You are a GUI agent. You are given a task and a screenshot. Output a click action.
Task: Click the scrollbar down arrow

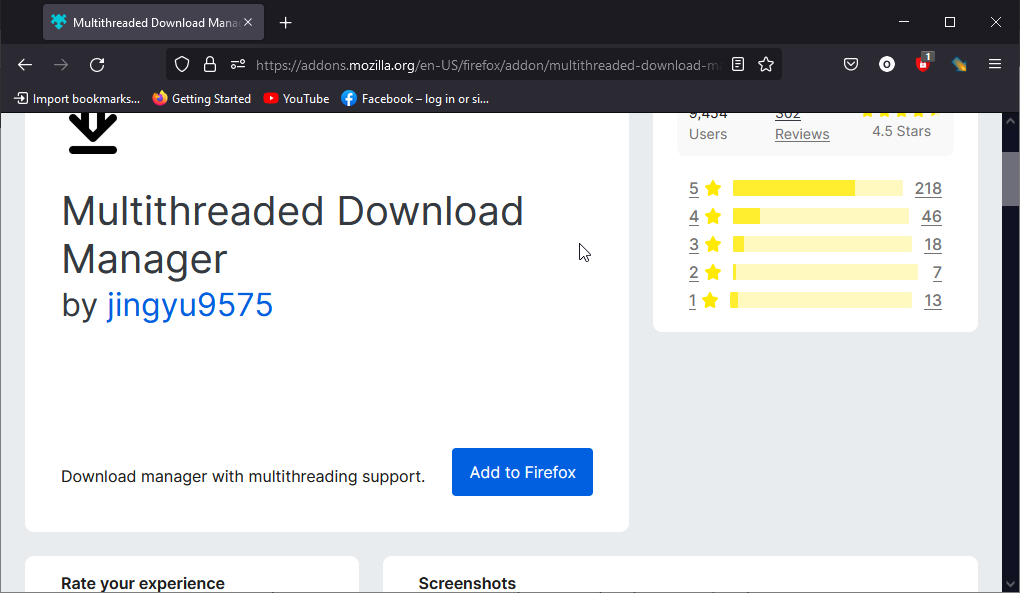pos(1010,585)
